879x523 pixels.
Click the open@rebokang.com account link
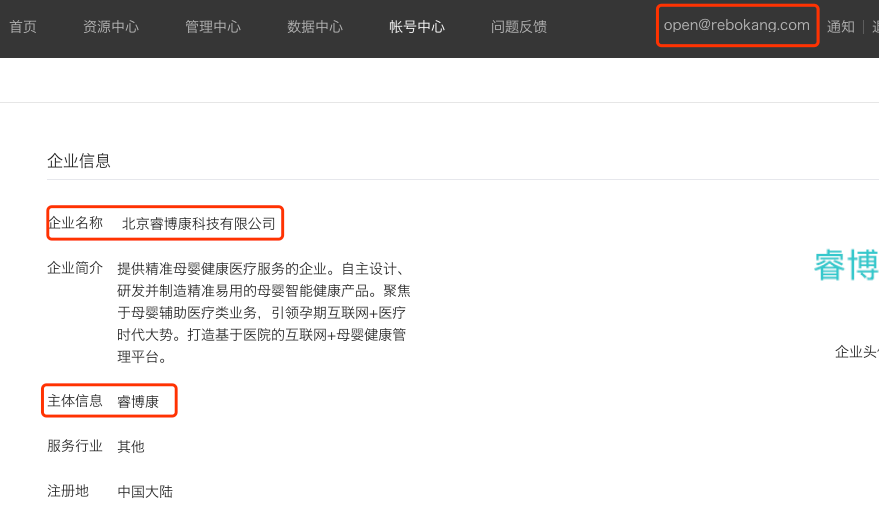[737, 25]
